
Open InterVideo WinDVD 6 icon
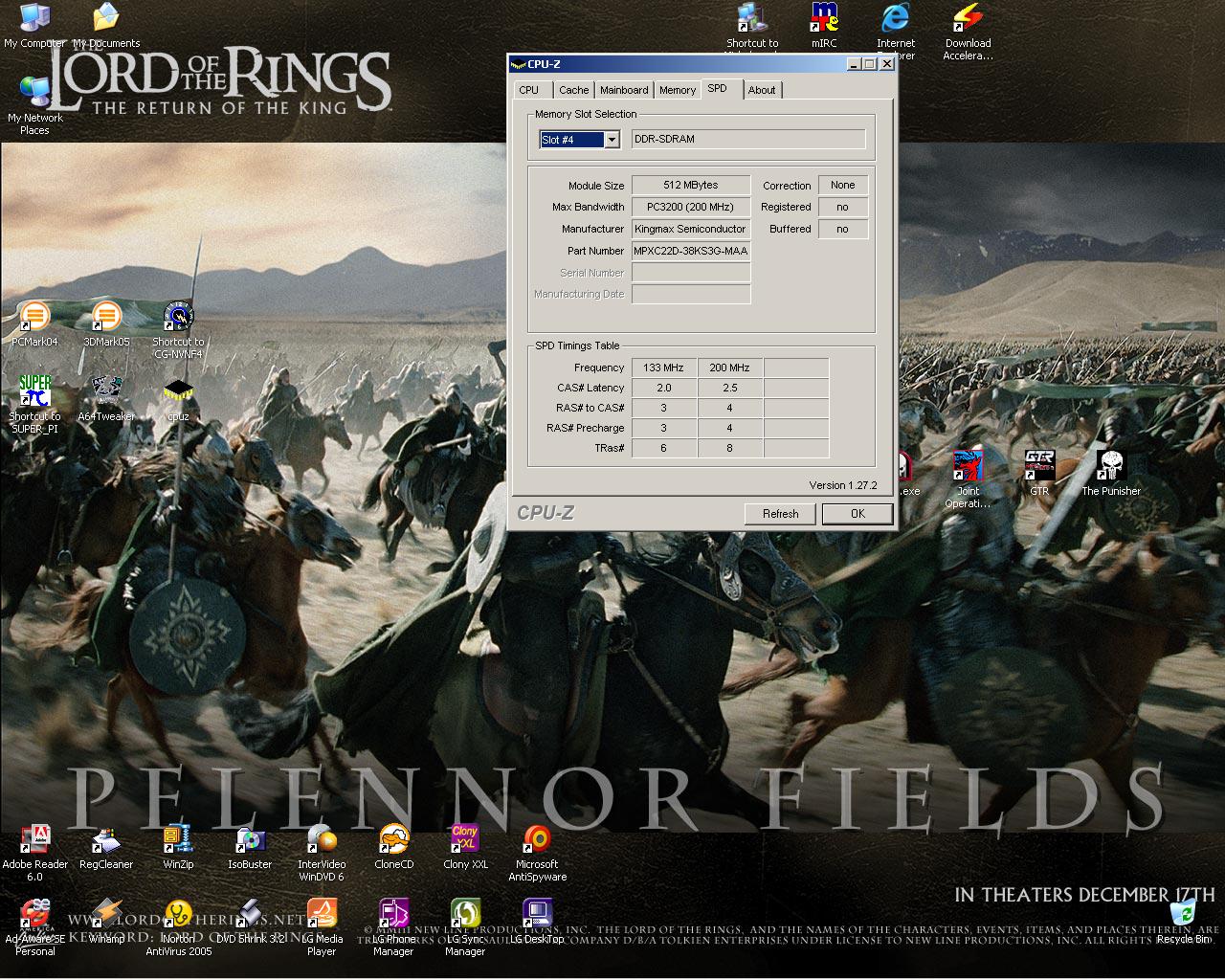tap(322, 853)
